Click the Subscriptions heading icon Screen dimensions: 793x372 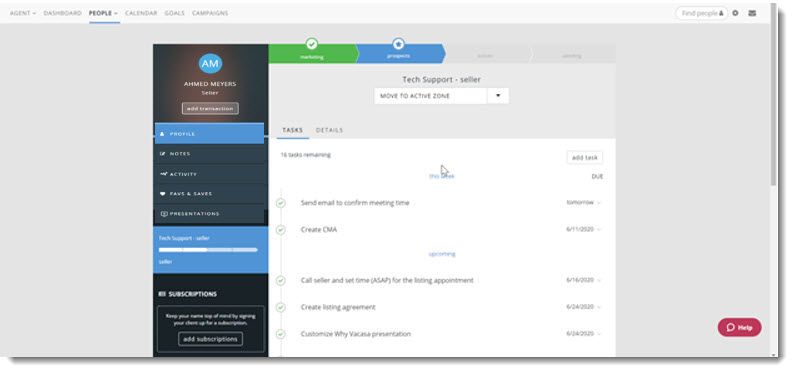(x=162, y=294)
